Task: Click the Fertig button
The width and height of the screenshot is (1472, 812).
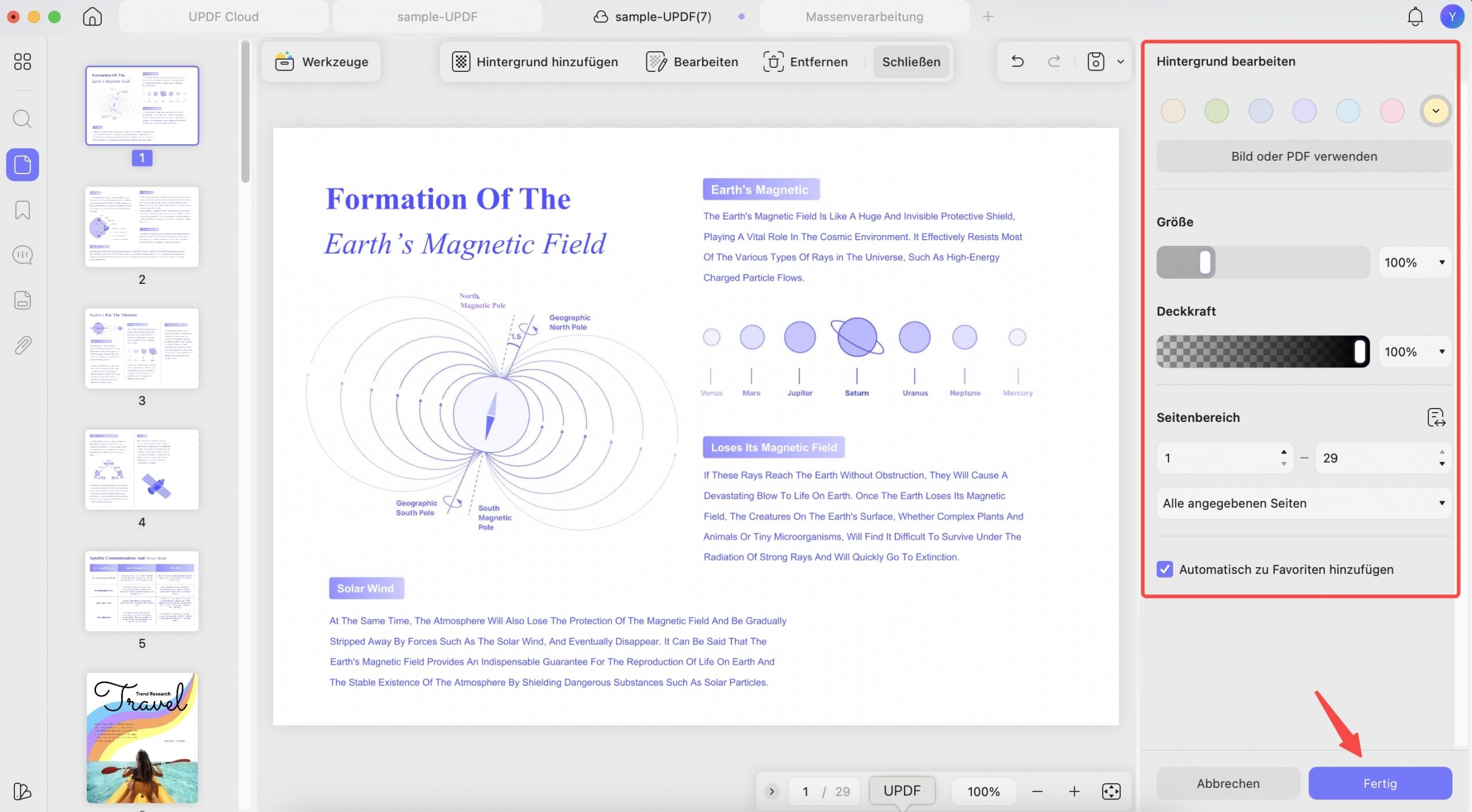Action: (x=1380, y=783)
